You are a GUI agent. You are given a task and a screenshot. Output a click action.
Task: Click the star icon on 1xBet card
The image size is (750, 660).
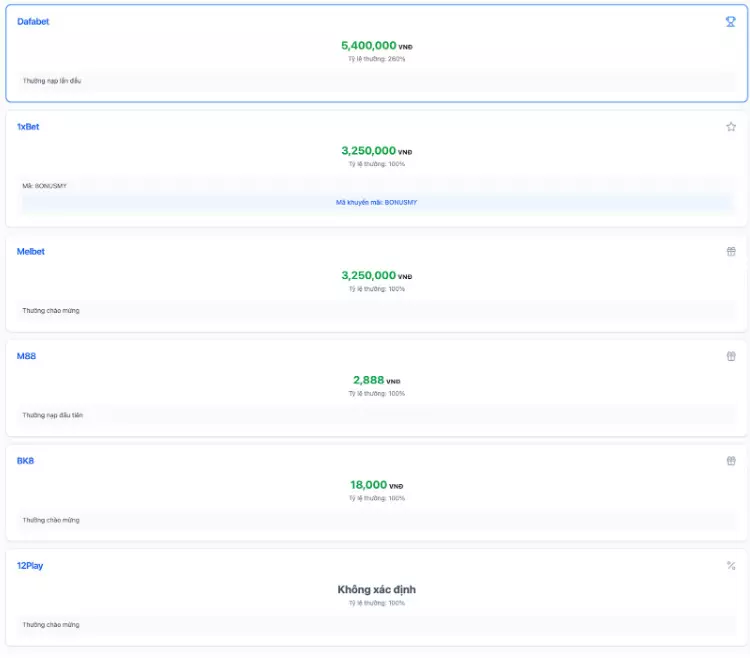coord(731,127)
